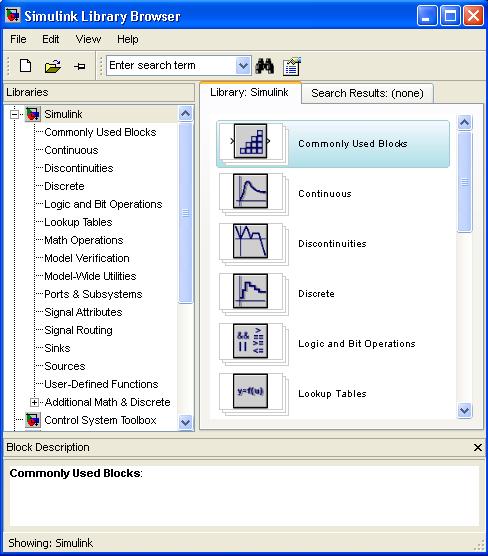Click the Continuous label in library pane

click(325, 194)
